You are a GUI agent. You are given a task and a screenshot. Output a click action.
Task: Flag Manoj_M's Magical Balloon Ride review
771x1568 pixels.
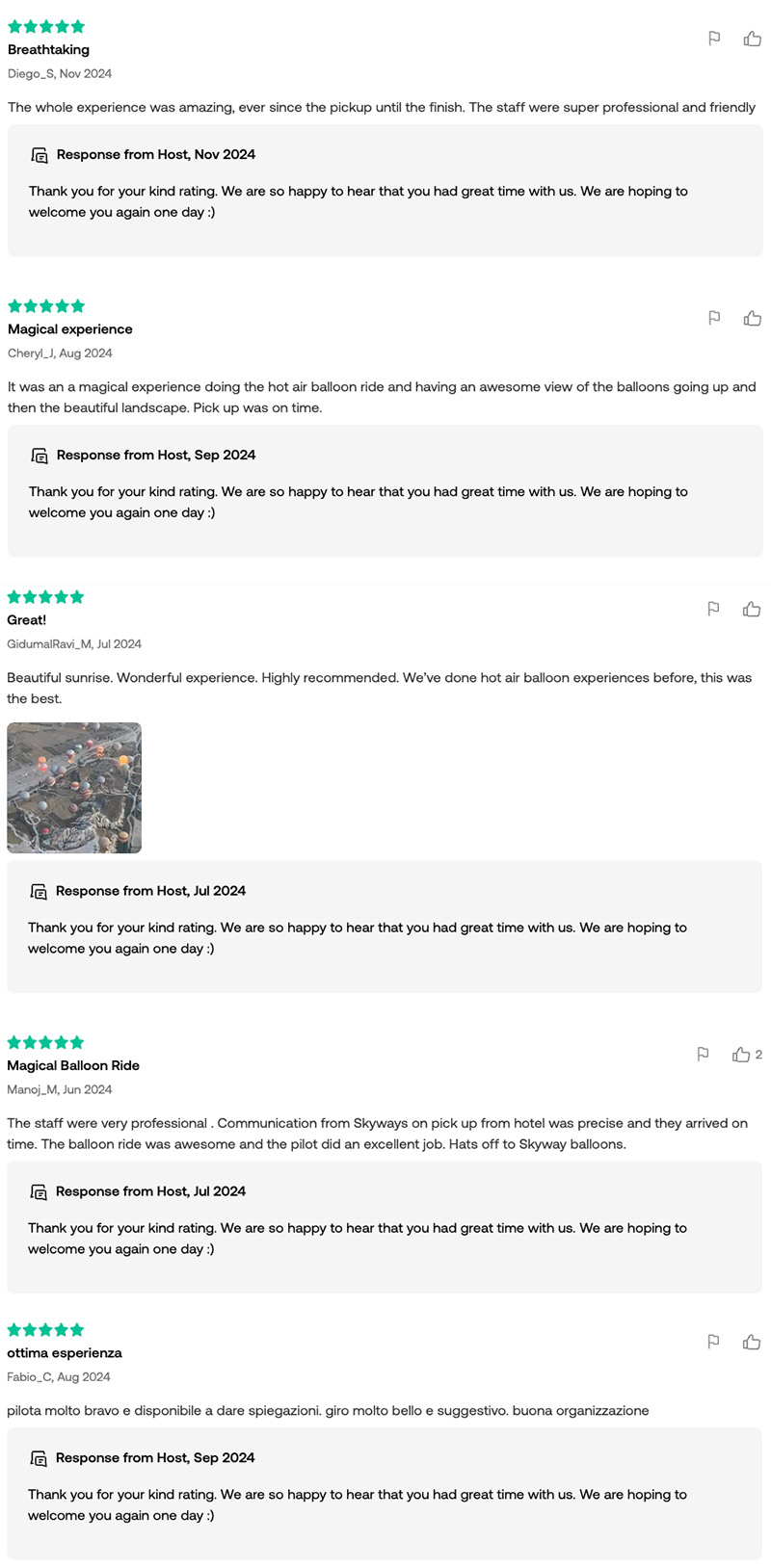[704, 1055]
